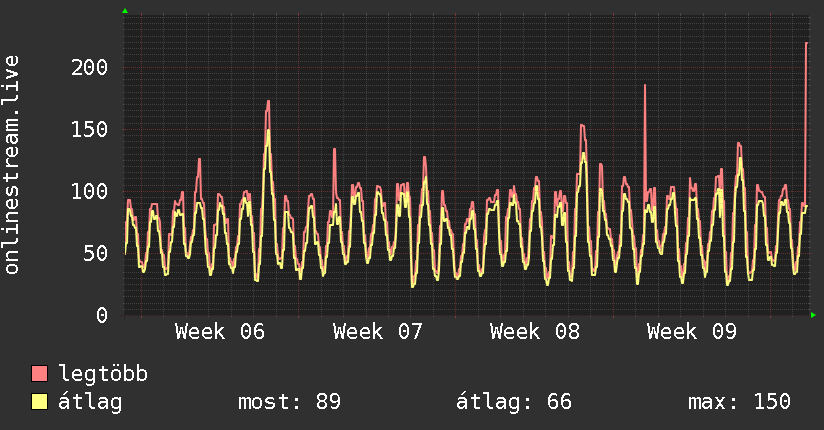The height and width of the screenshot is (430, 824).
Task: Select the átlag legend label text
Action: (90, 402)
